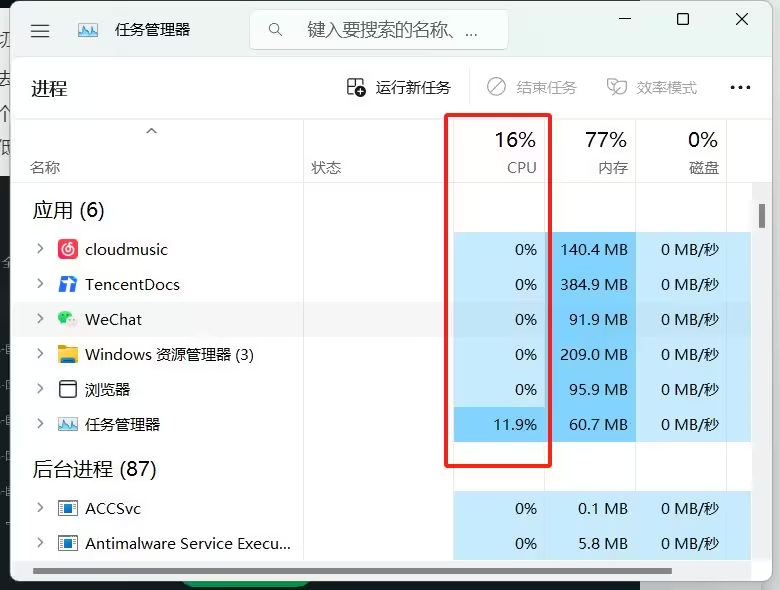780x590 pixels.
Task: Minimize the Task Manager window
Action: pyautogui.click(x=625, y=19)
